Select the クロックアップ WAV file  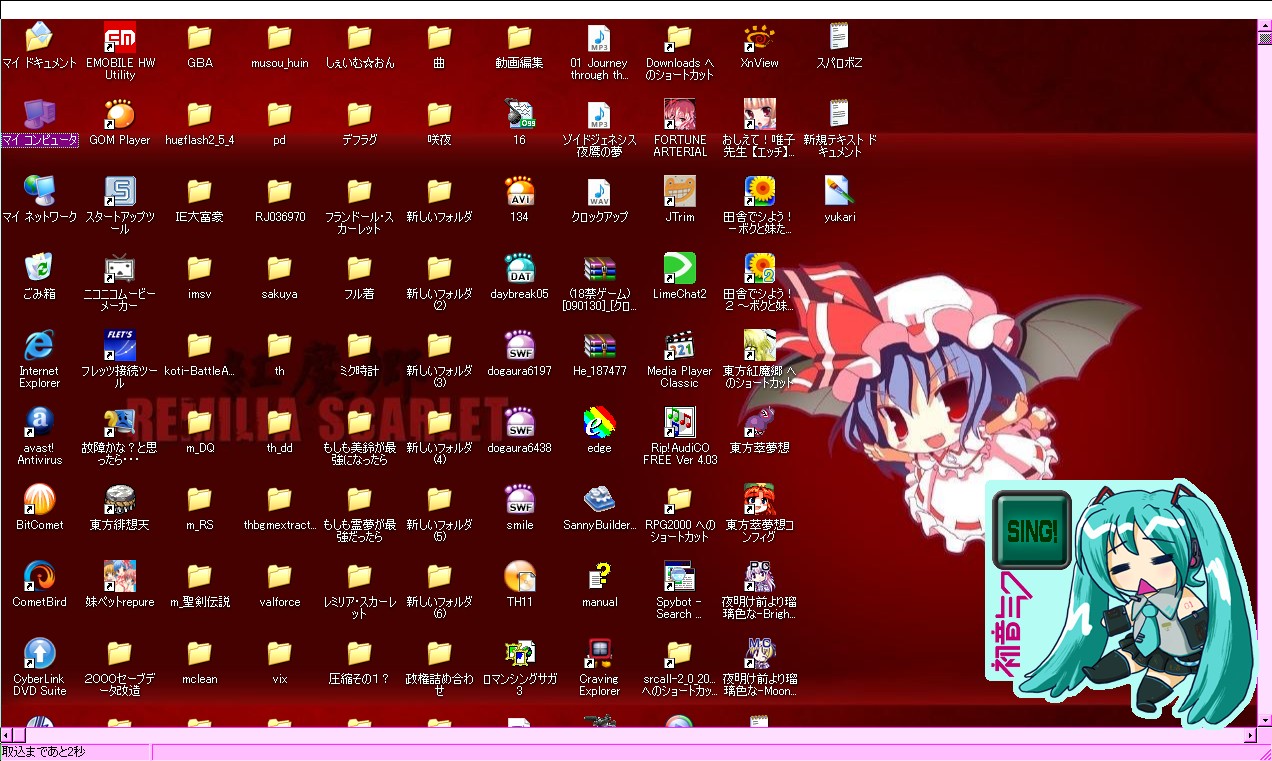tap(599, 192)
